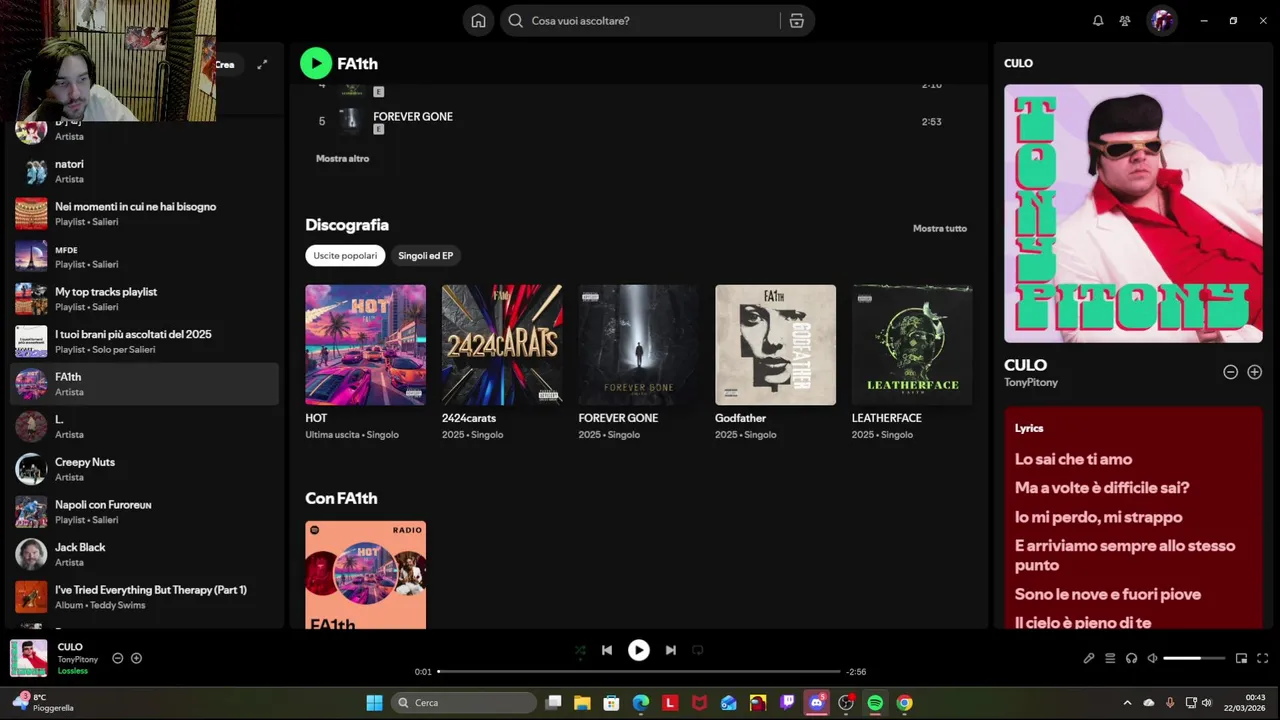
Task: Open Discord from the taskbar
Action: click(x=817, y=703)
